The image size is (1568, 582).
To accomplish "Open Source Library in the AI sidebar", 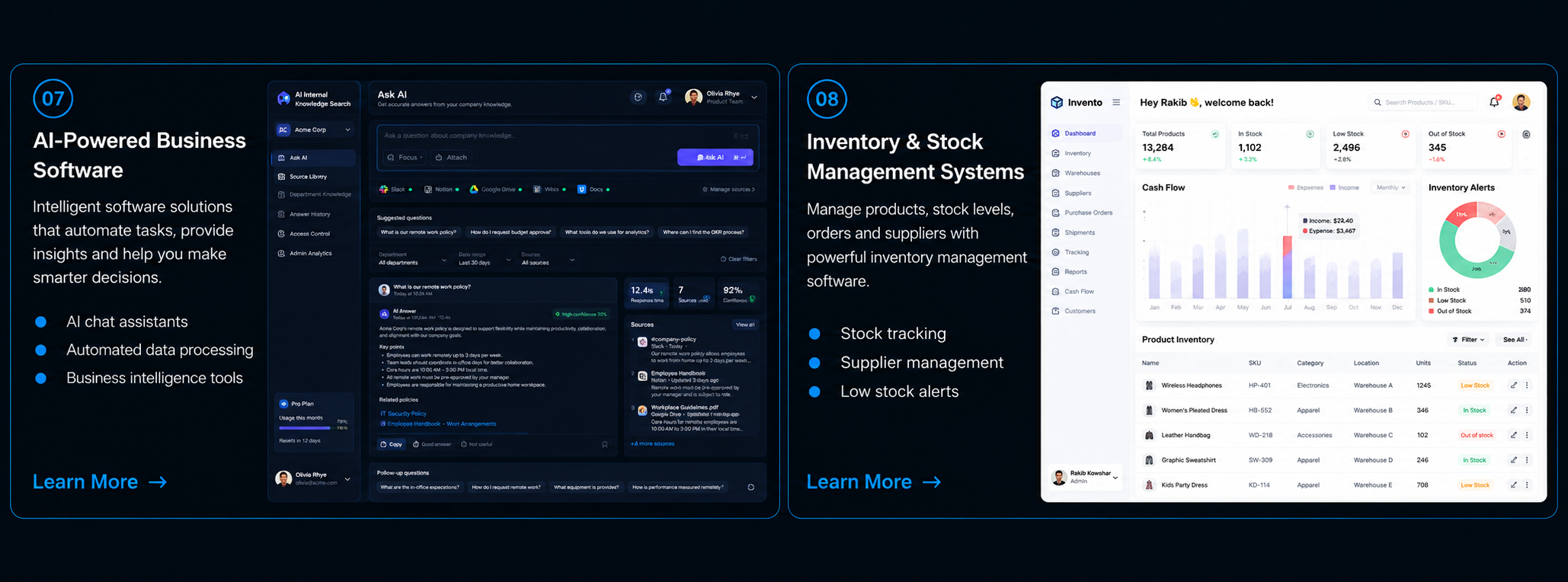I will [x=314, y=177].
